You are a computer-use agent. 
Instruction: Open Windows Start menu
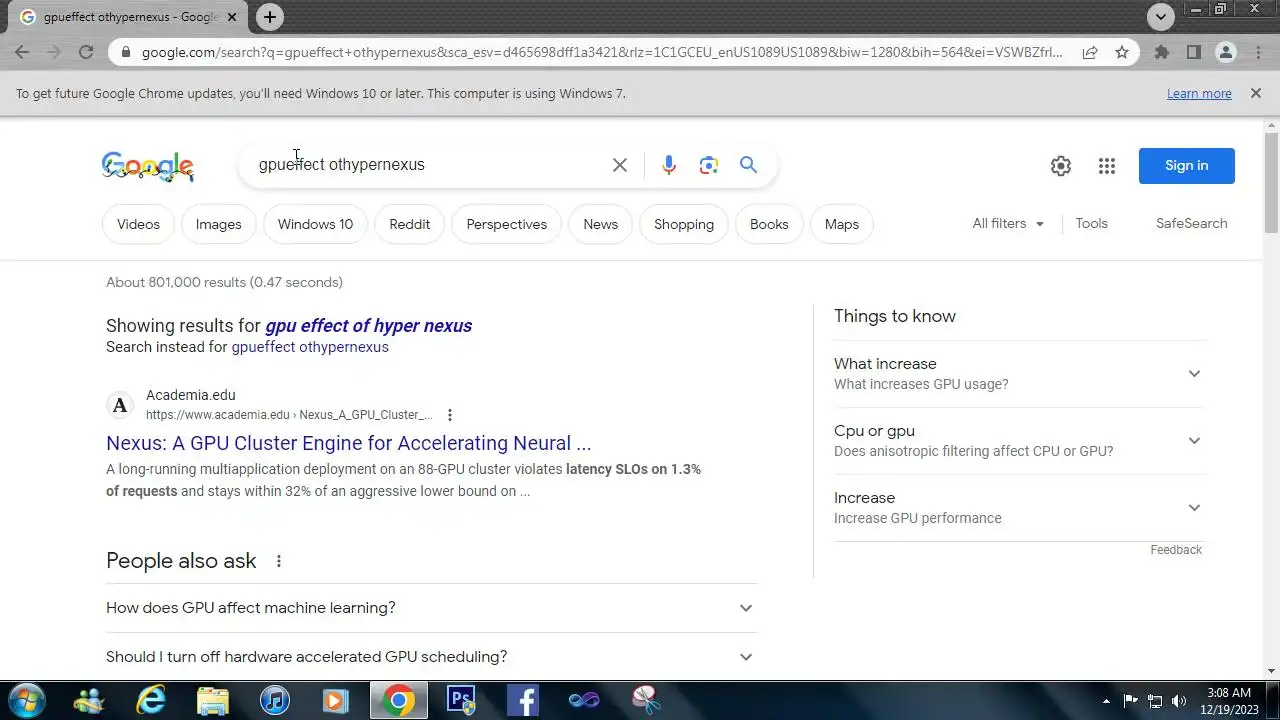pos(25,700)
